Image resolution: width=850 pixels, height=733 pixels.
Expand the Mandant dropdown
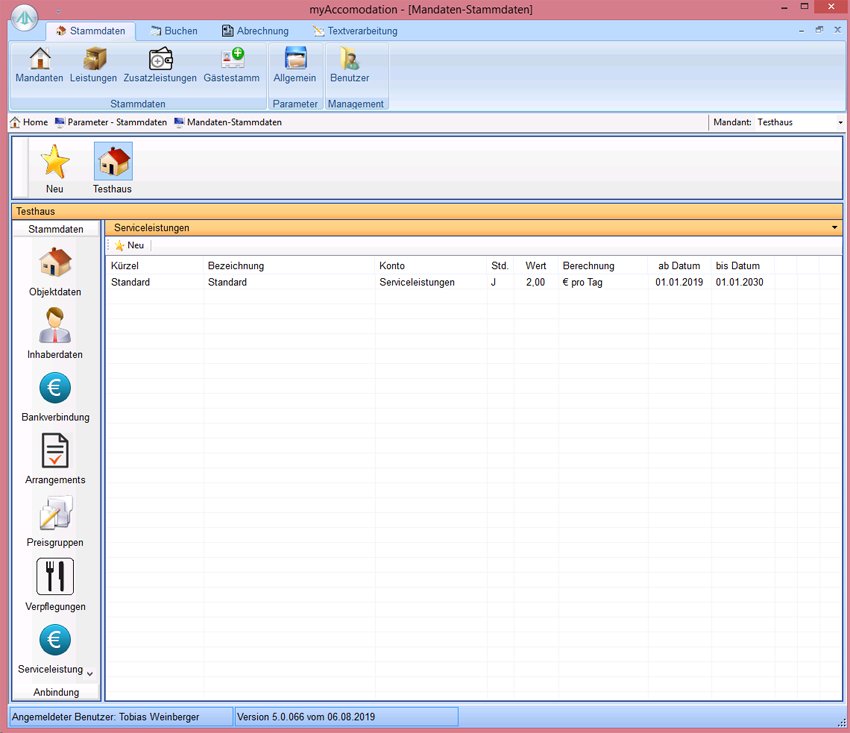pyautogui.click(x=839, y=122)
